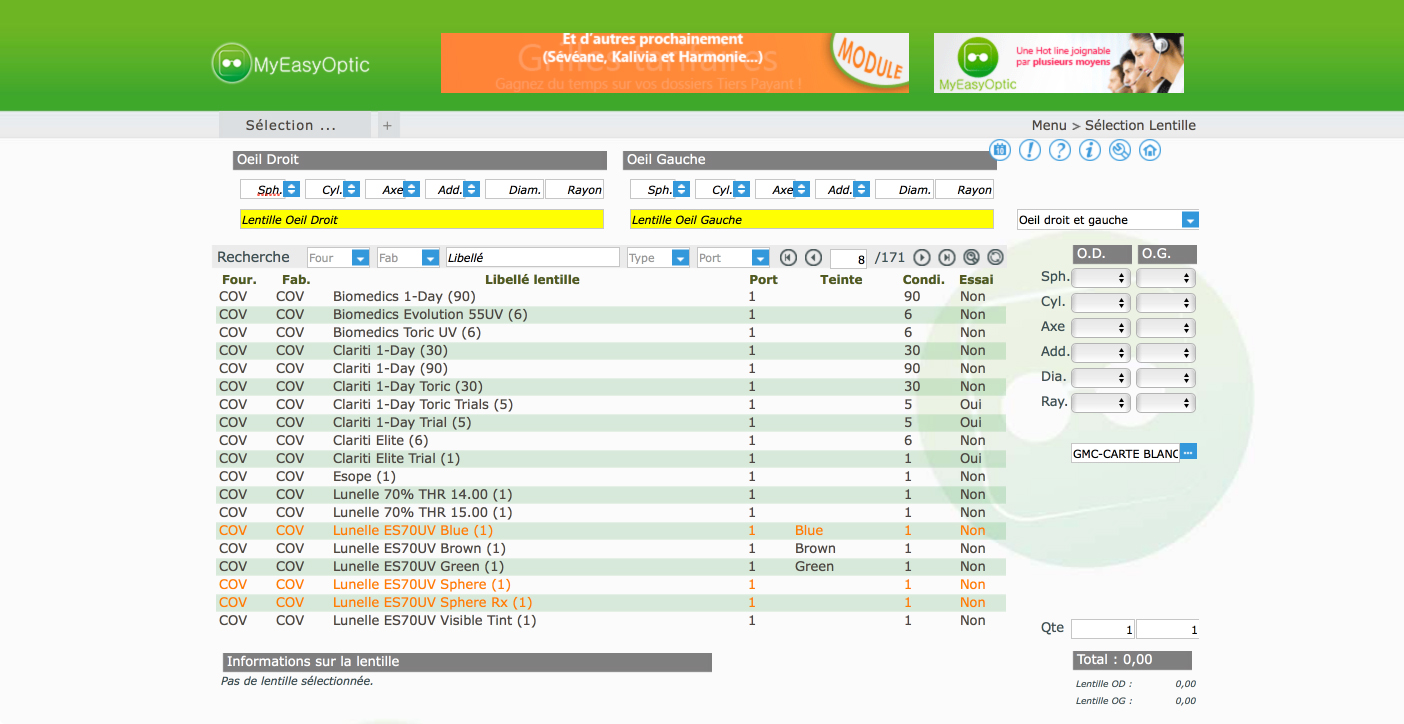
Task: Open the wrench tools icon
Action: pyautogui.click(x=1120, y=150)
